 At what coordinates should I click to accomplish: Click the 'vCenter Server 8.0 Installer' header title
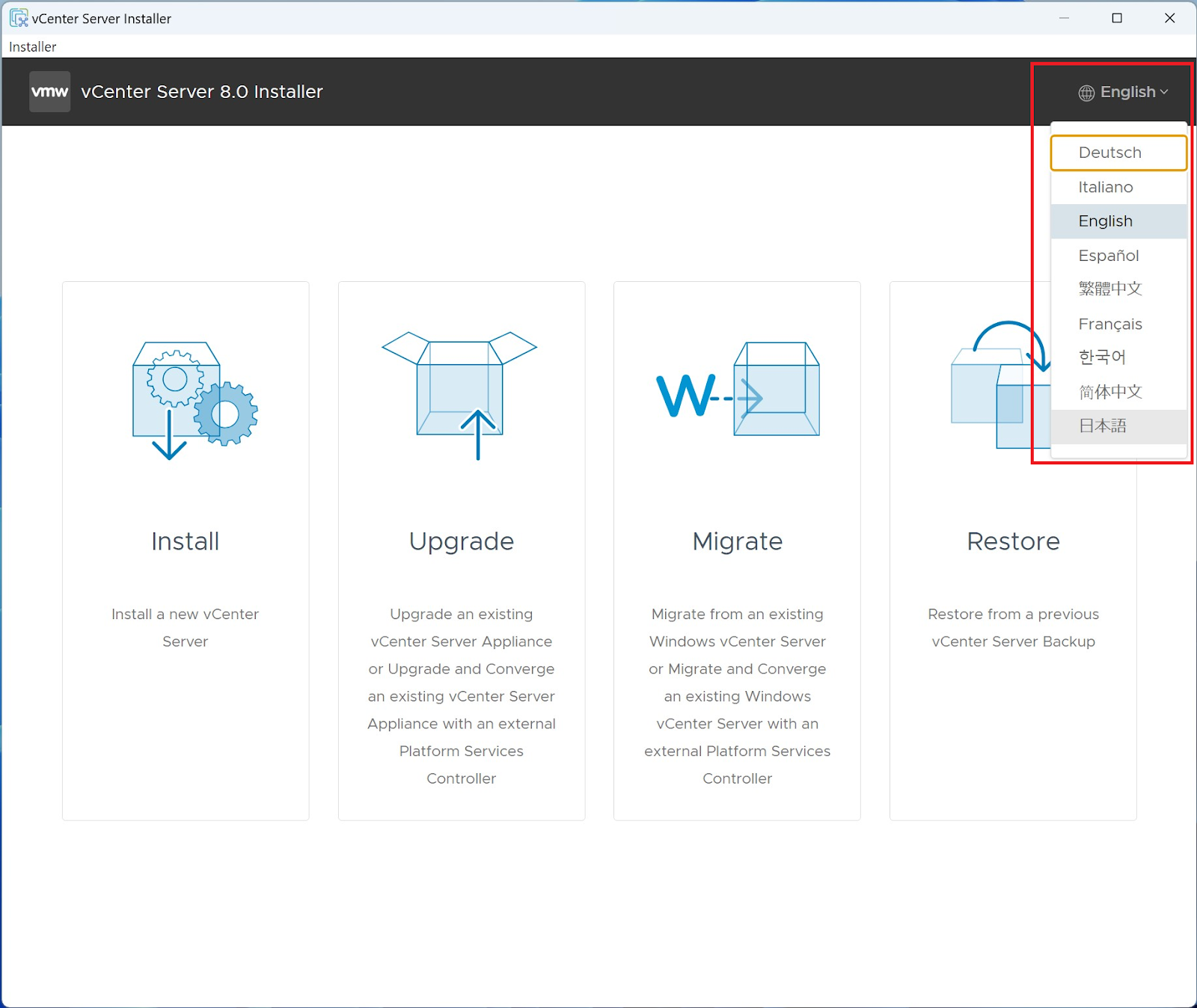point(202,92)
